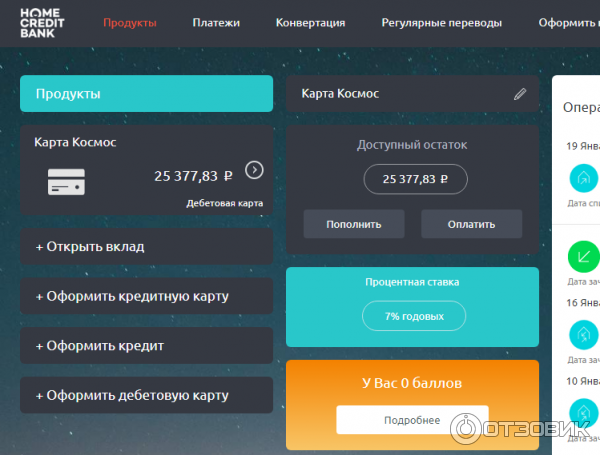Open the Продукты menu tab
This screenshot has height=455, width=600.
[130, 22]
